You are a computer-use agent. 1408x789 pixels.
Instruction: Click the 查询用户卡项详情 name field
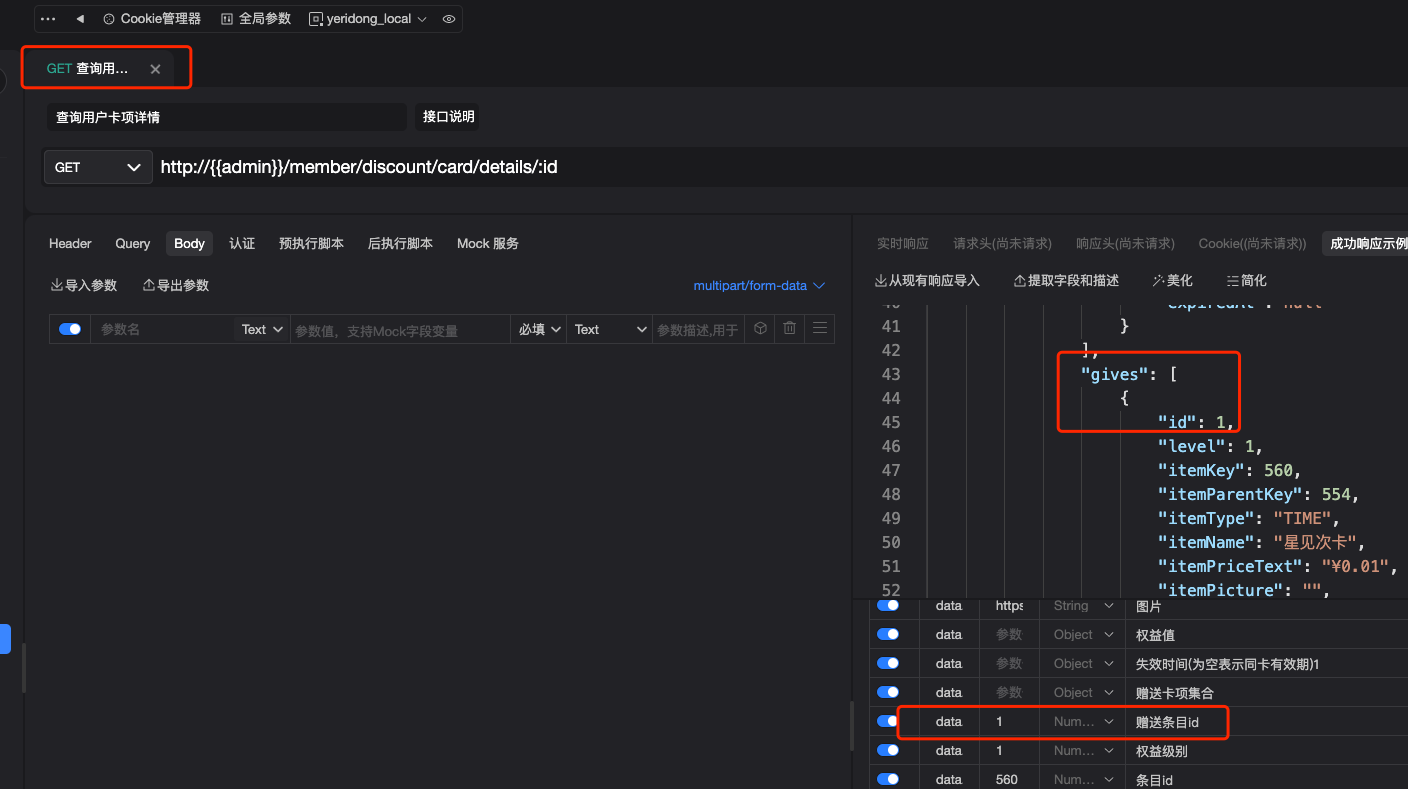click(227, 117)
